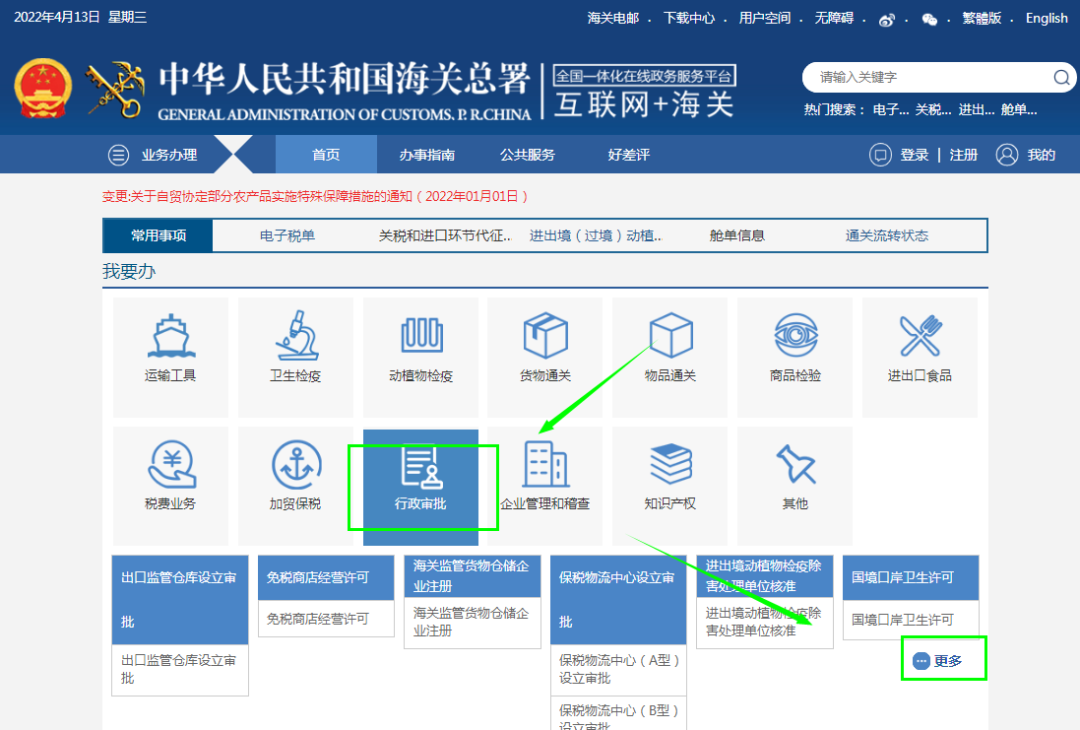Click the search magnifier icon

coord(1061,77)
